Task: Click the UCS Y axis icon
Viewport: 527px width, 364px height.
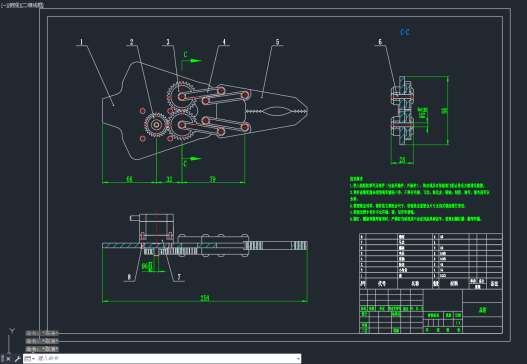Action: 12,331
